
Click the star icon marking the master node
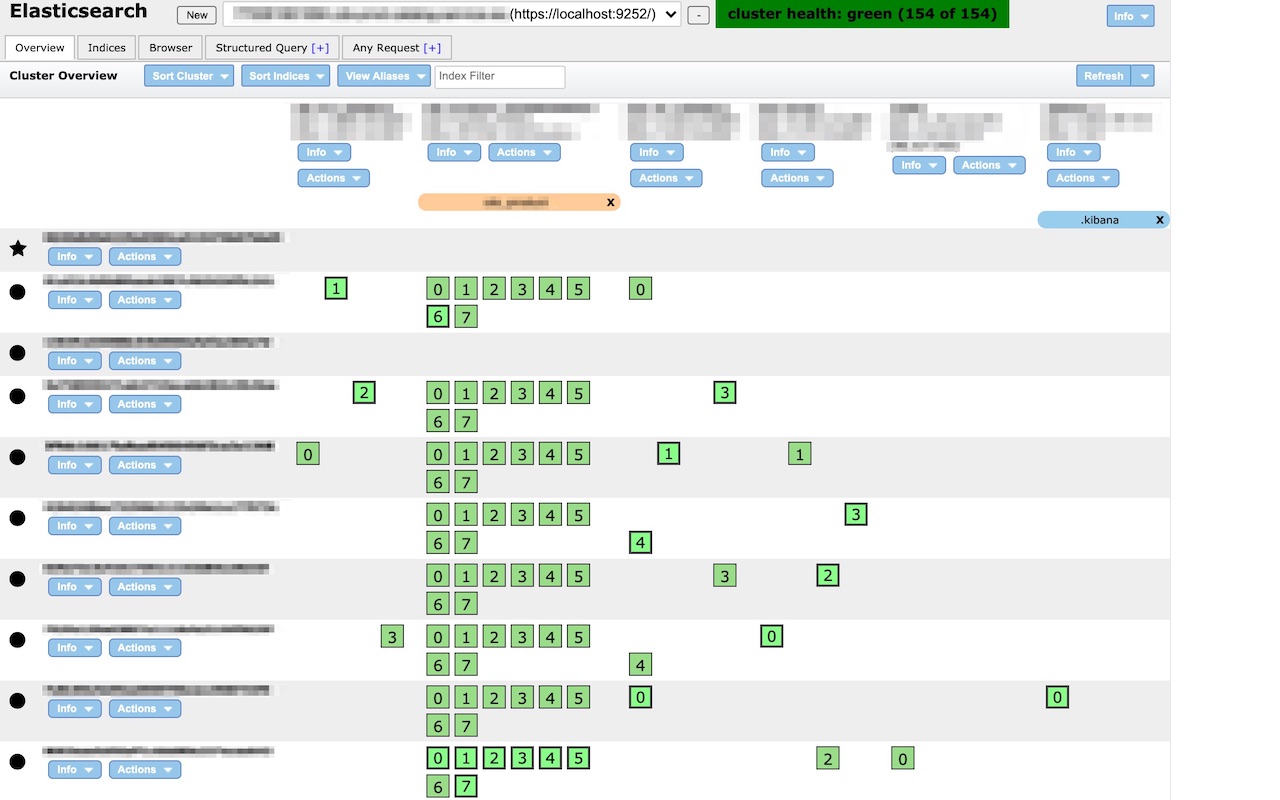coord(17,248)
